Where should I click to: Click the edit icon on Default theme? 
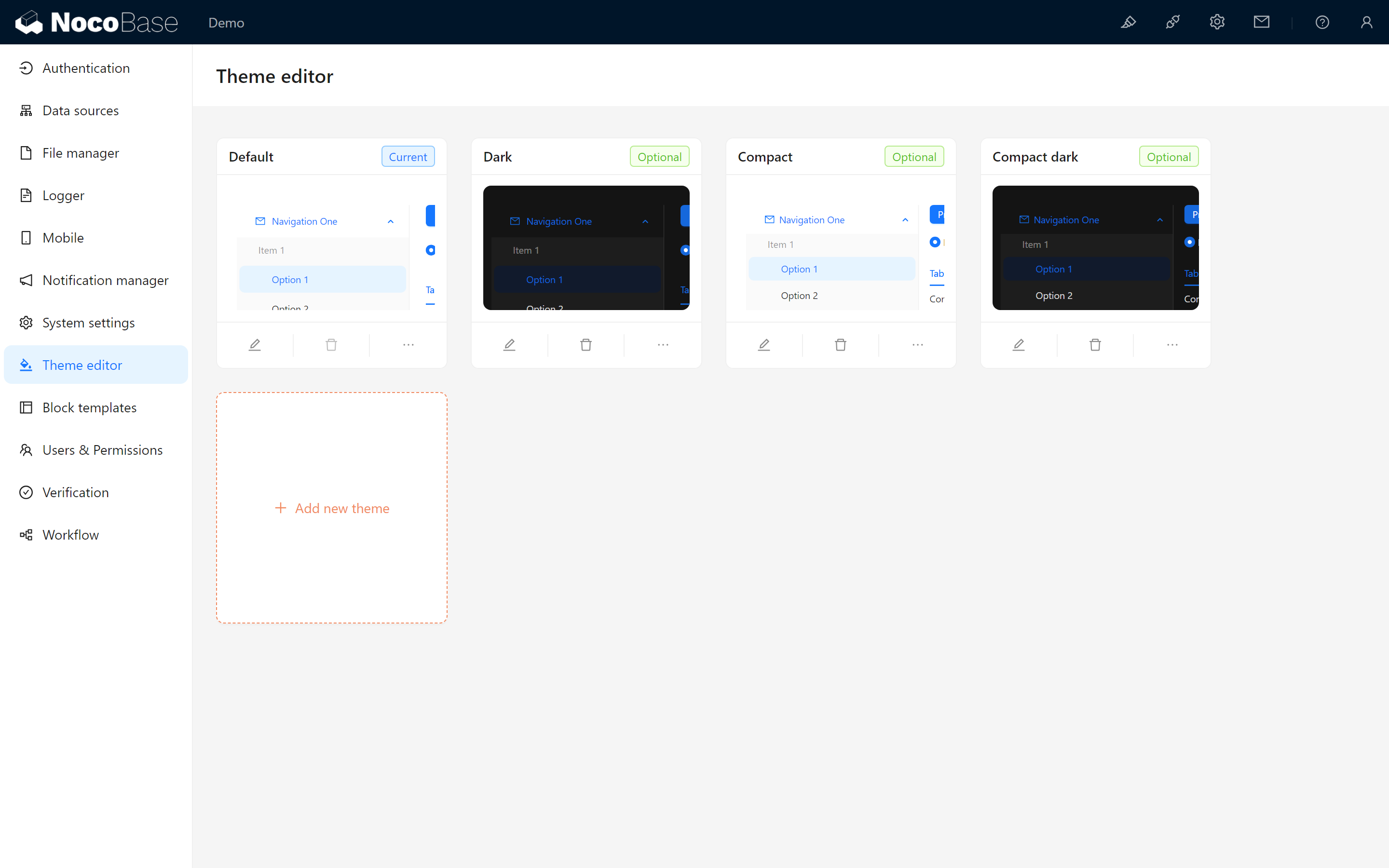tap(255, 344)
